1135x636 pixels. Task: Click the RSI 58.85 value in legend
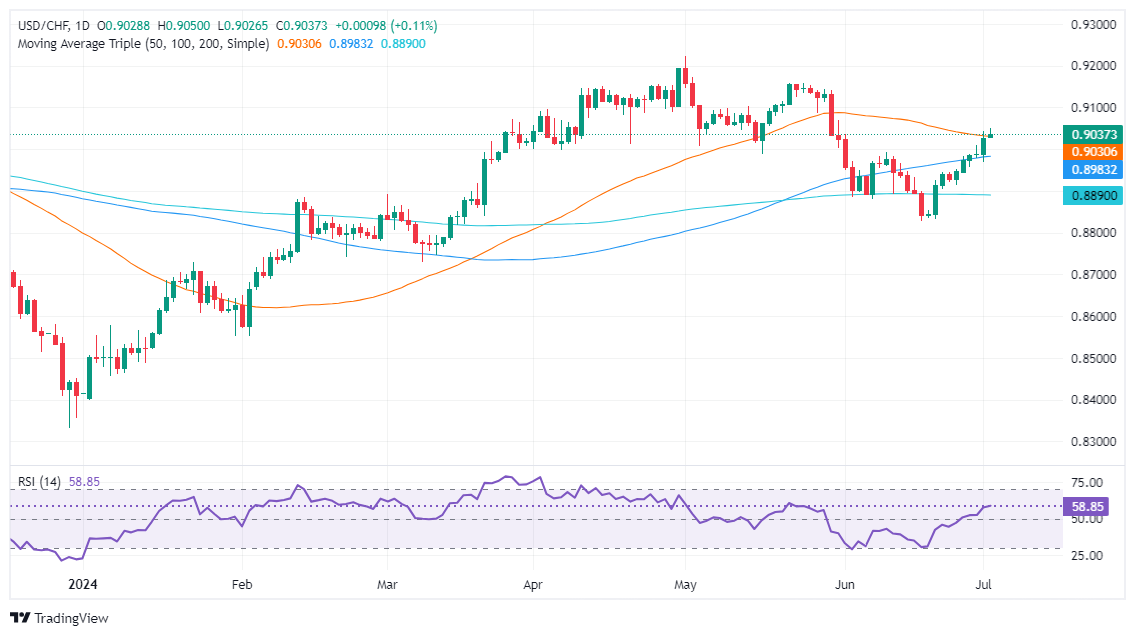coord(84,482)
